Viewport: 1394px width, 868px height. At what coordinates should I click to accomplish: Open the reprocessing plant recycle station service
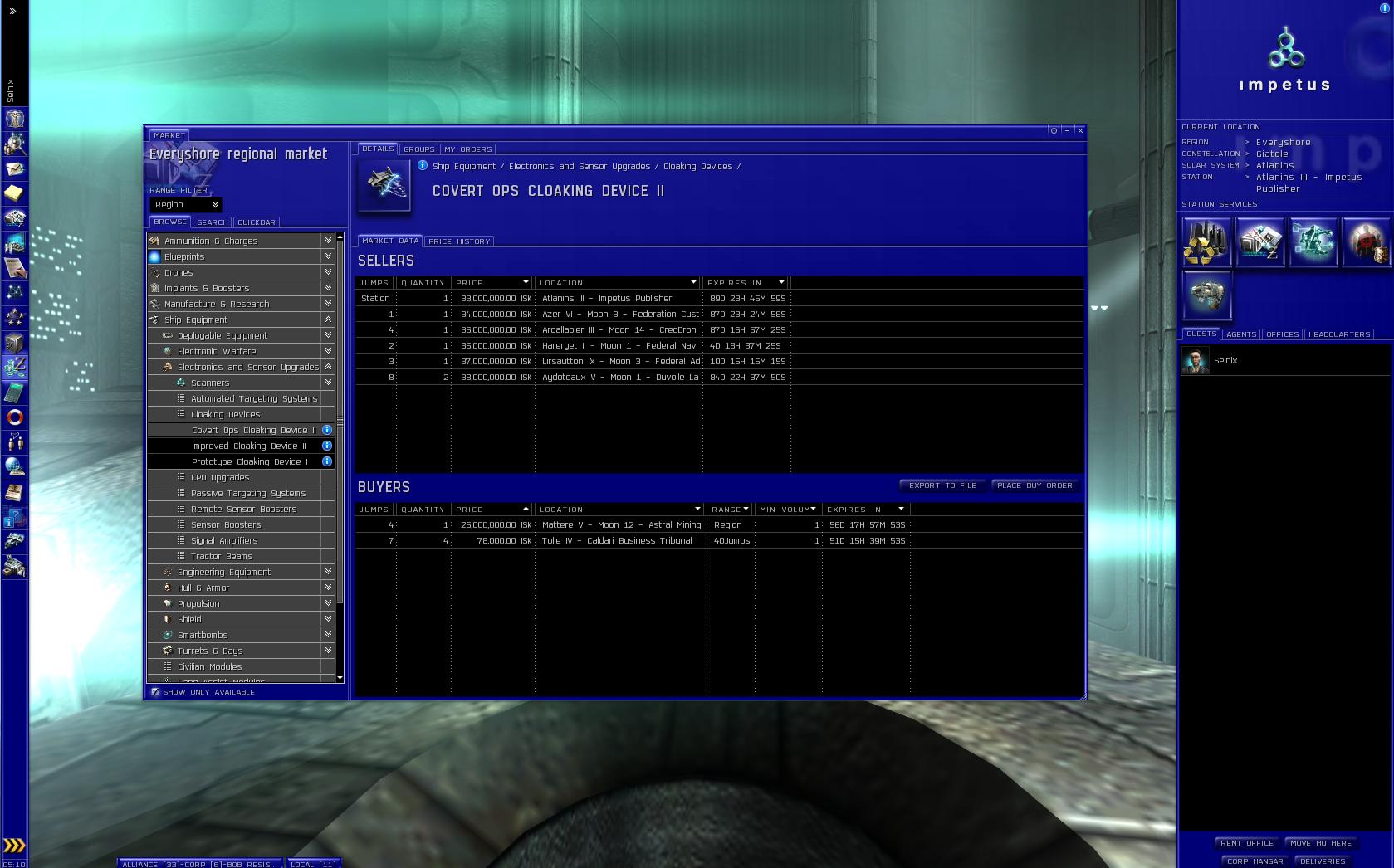[x=1206, y=241]
